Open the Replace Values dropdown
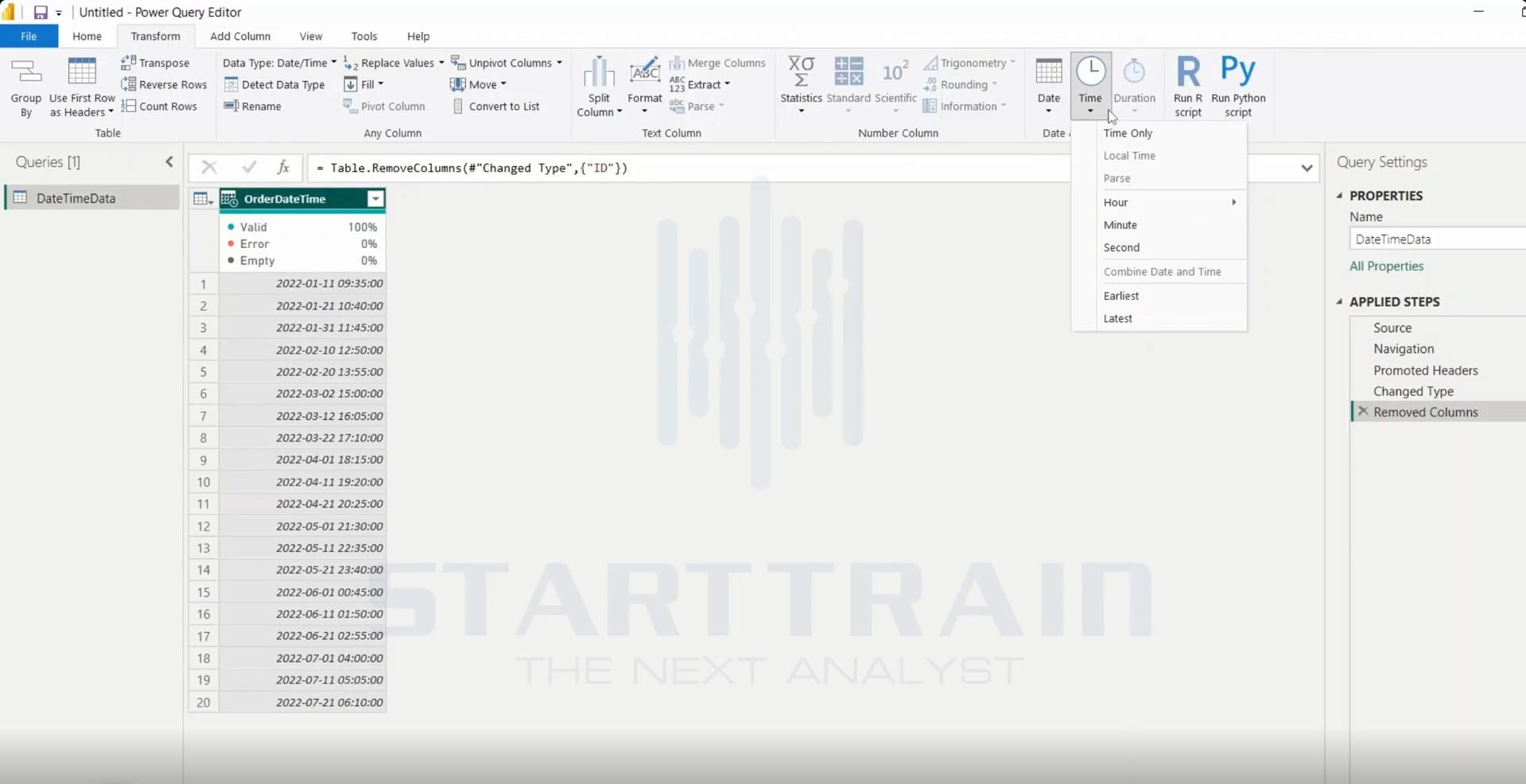Image resolution: width=1526 pixels, height=784 pixels. coord(394,63)
